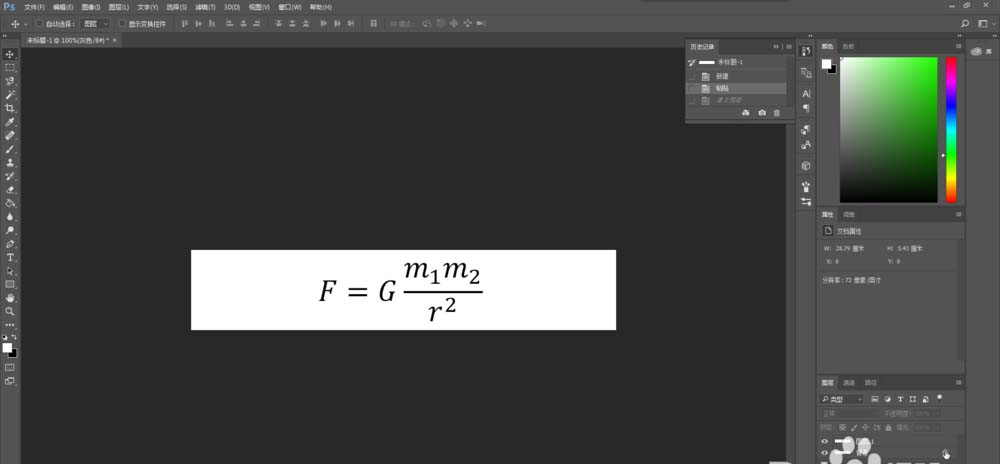Delete current state in History panel

tap(776, 113)
